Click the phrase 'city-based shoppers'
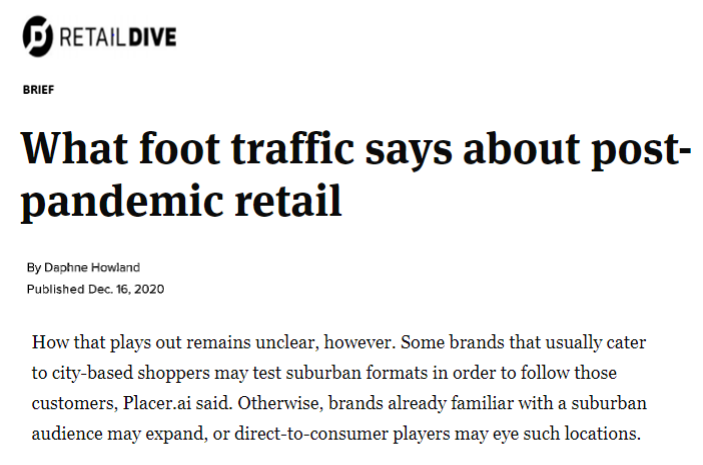 [131, 373]
